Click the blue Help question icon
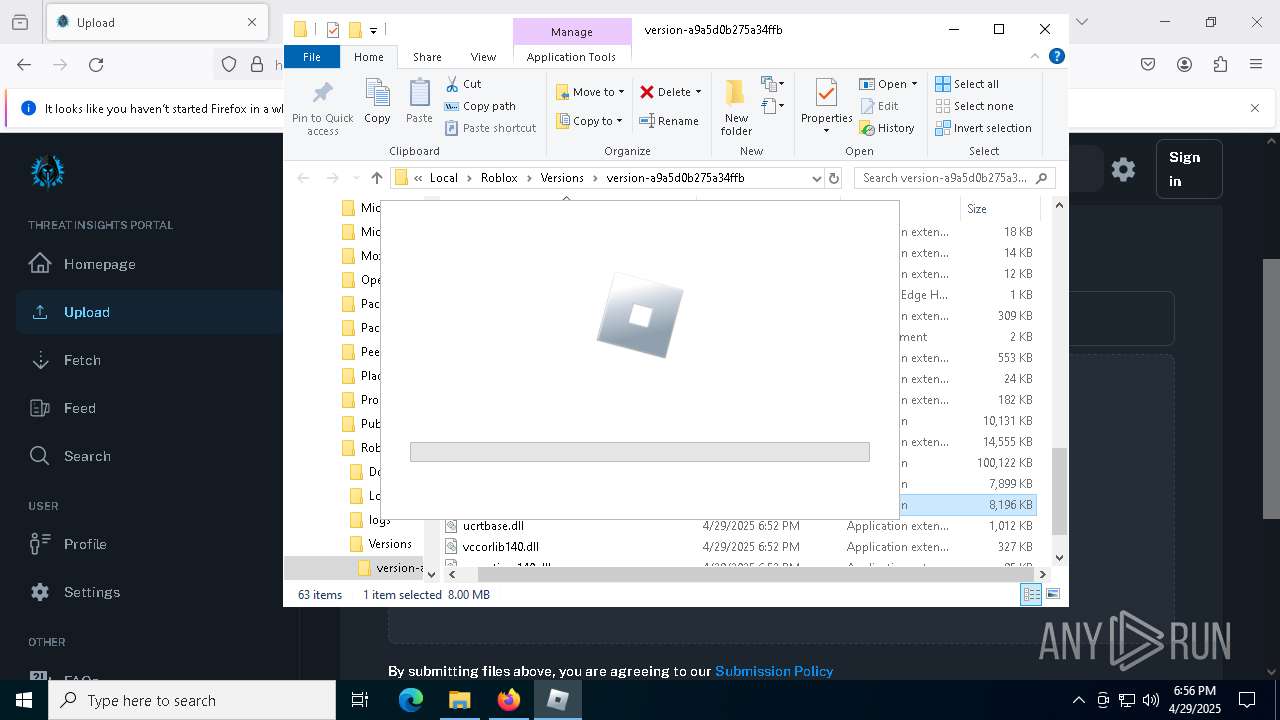This screenshot has height=720, width=1280. click(1056, 57)
